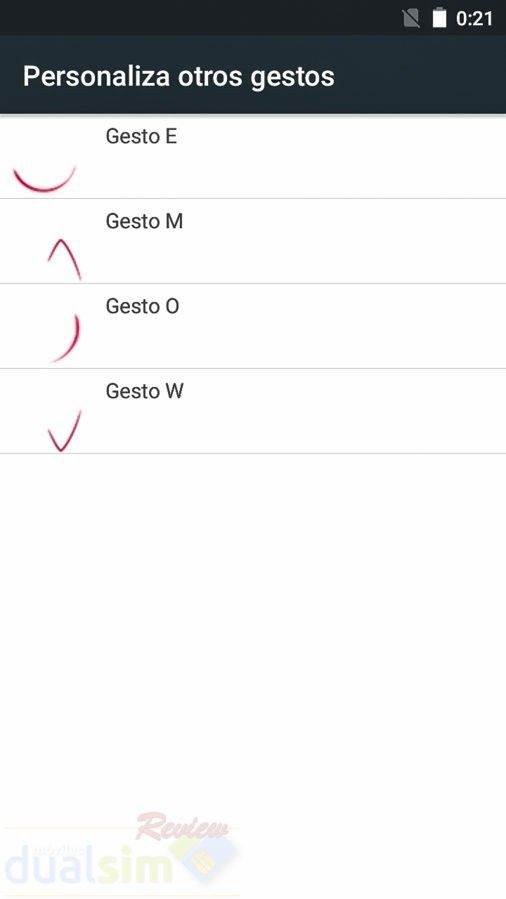Tap the battery icon in status bar
Image resolution: width=506 pixels, height=899 pixels.
pyautogui.click(x=440, y=18)
